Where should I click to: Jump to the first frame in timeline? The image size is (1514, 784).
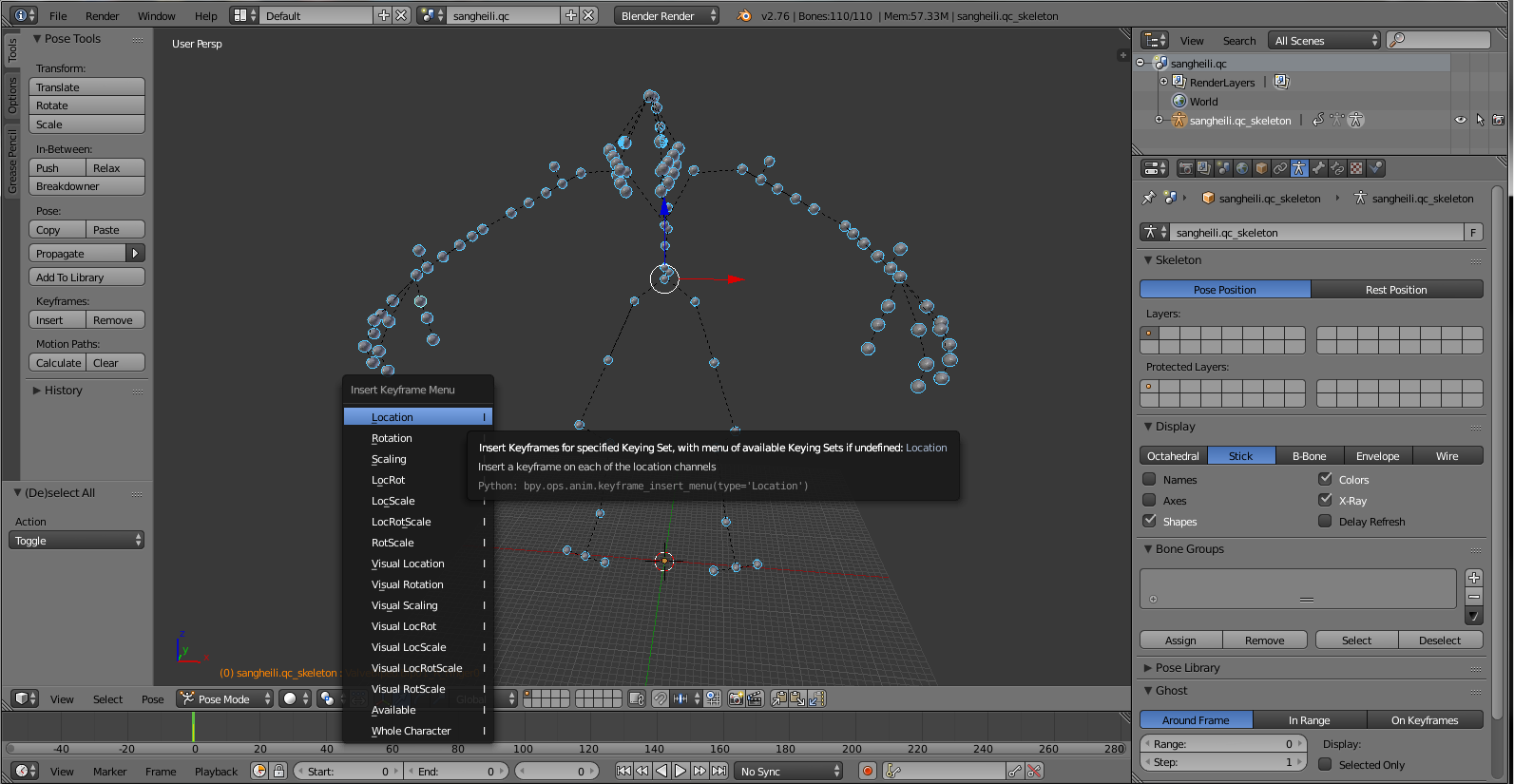coord(623,771)
